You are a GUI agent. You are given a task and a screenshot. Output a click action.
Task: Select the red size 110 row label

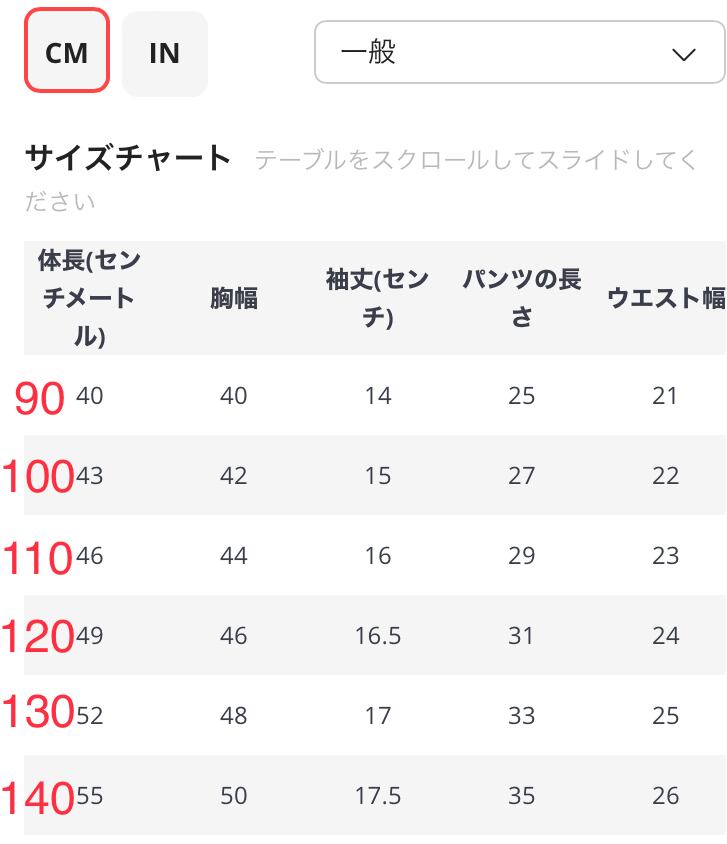[37, 558]
